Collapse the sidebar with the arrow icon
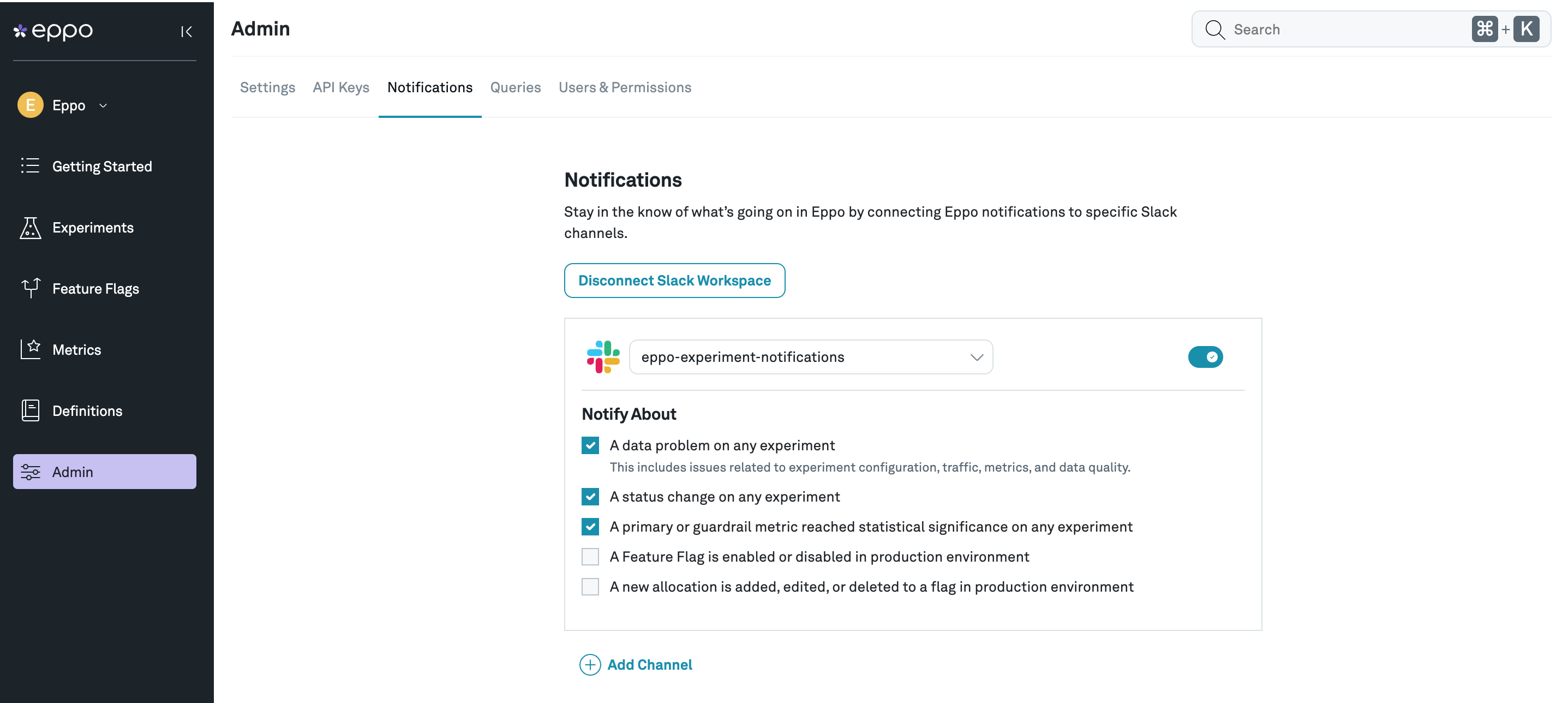The height and width of the screenshot is (703, 1568). click(x=187, y=31)
